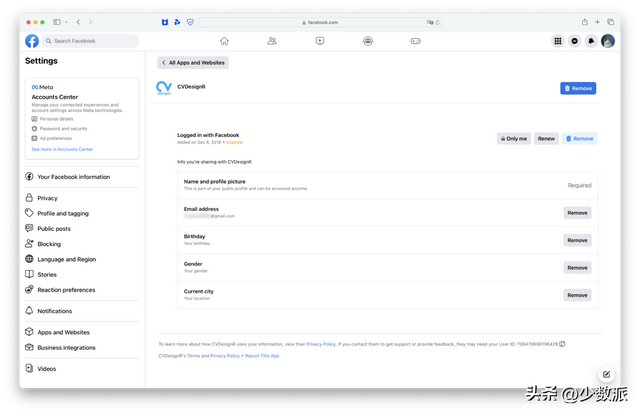Open new message compose icon
Image resolution: width=640 pixels, height=414 pixels.
click(606, 374)
